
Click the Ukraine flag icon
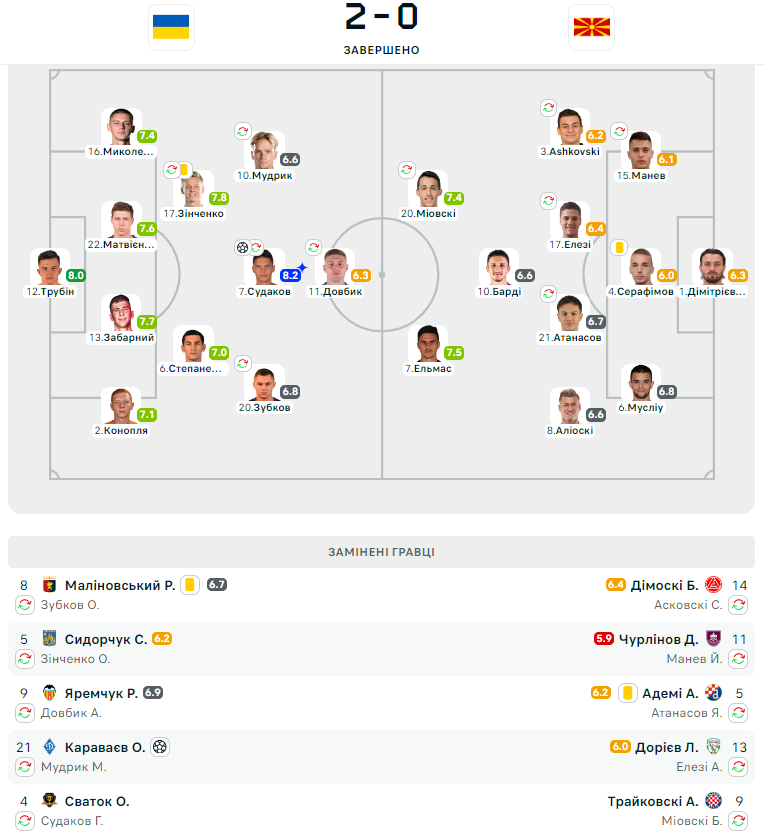pyautogui.click(x=171, y=27)
